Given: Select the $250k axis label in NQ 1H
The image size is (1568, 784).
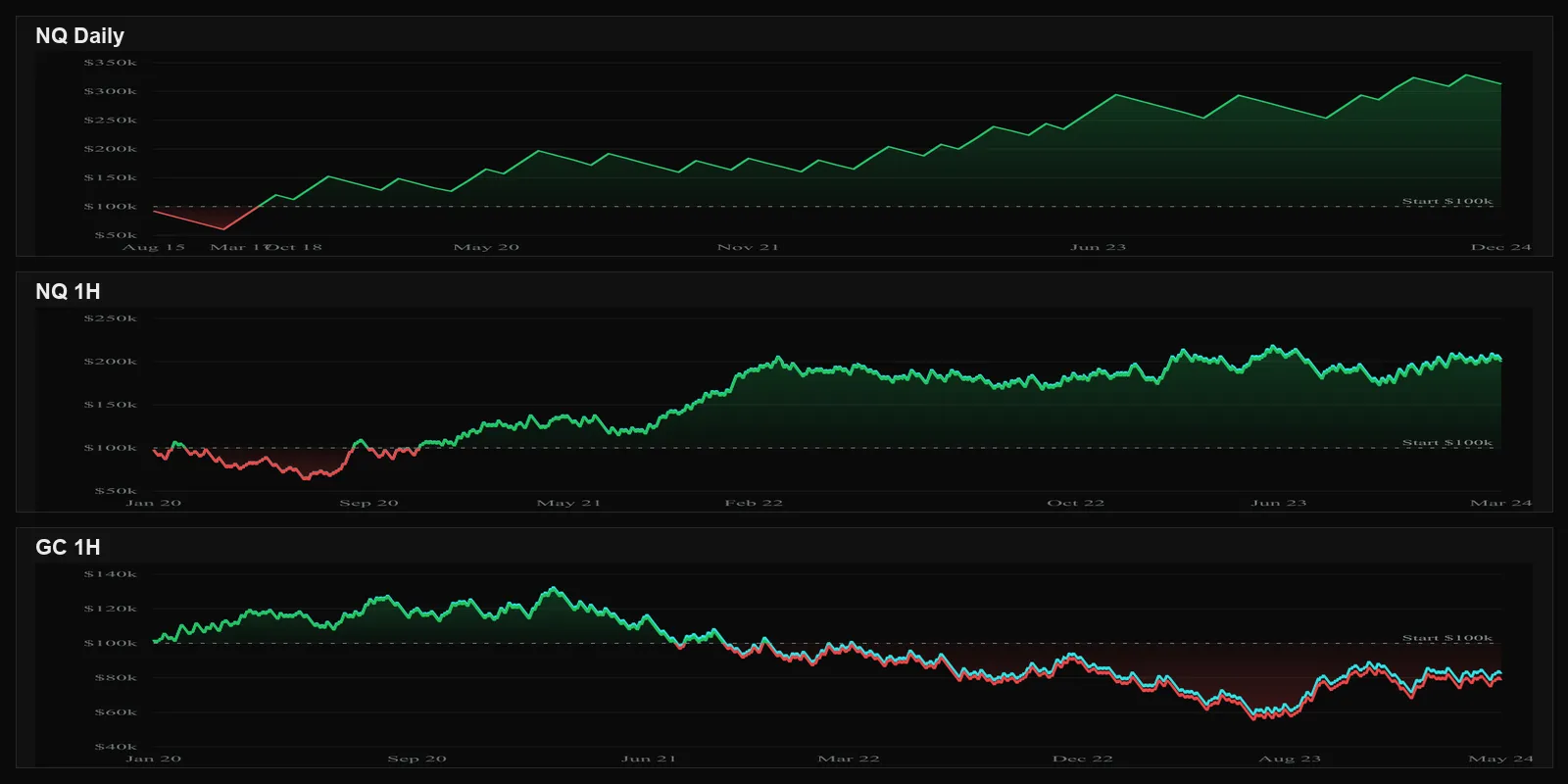Looking at the screenshot, I should [x=111, y=318].
